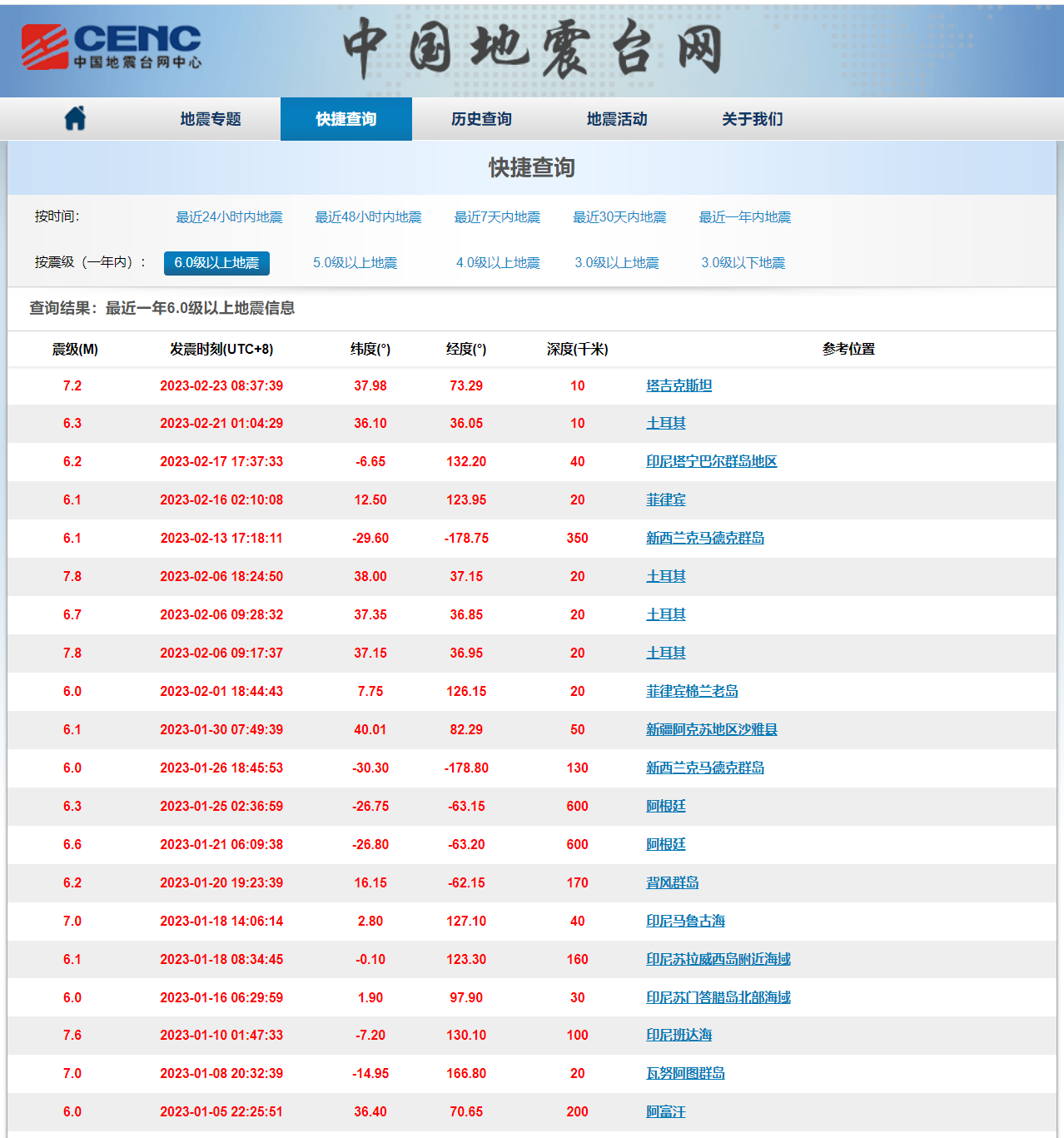Go to 历史查询 tab
Image resolution: width=1064 pixels, height=1138 pixels.
pos(481,119)
